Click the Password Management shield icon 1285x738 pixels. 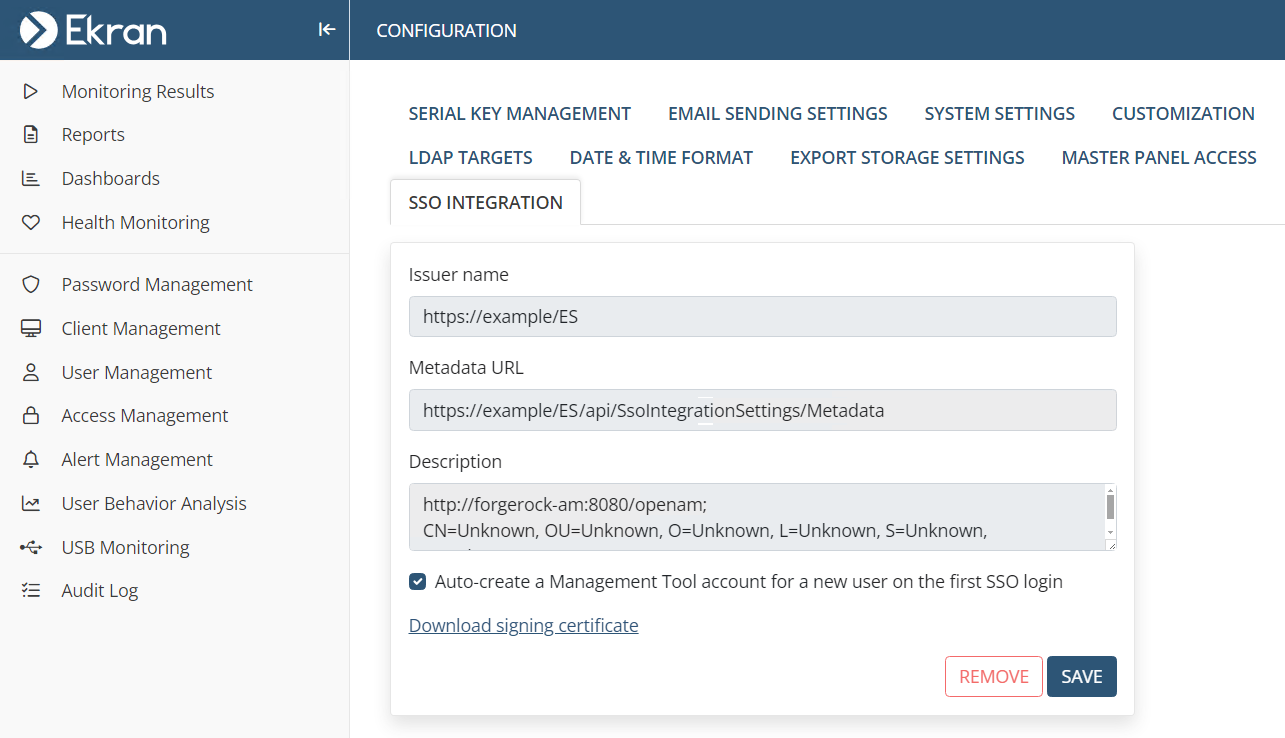(31, 285)
